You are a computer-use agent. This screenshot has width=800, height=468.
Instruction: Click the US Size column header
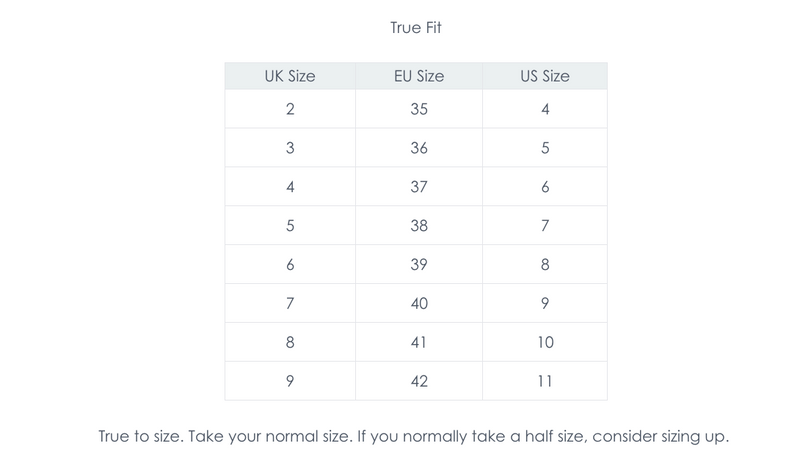coord(545,76)
